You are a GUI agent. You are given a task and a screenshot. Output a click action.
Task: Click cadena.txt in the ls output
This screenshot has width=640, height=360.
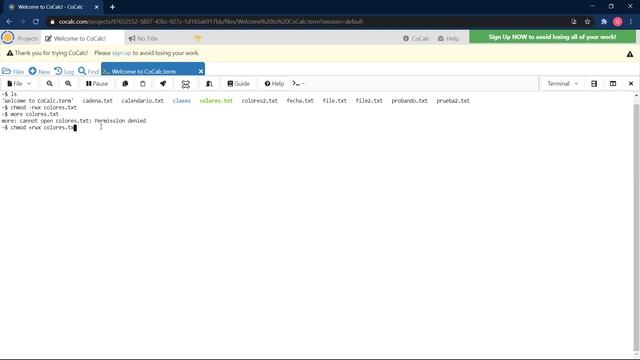pyautogui.click(x=98, y=101)
